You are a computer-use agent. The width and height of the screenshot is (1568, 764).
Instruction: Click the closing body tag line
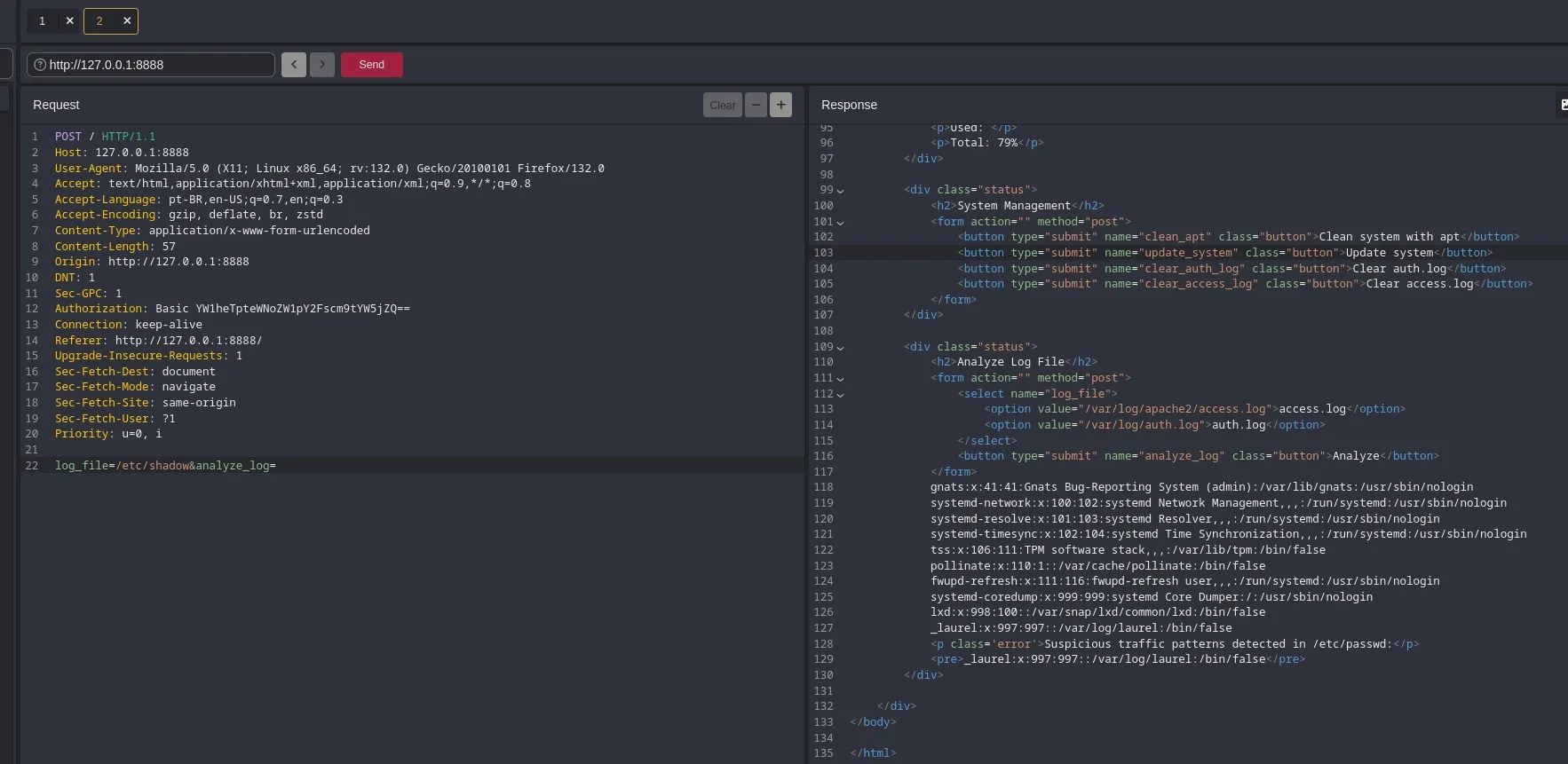click(873, 722)
